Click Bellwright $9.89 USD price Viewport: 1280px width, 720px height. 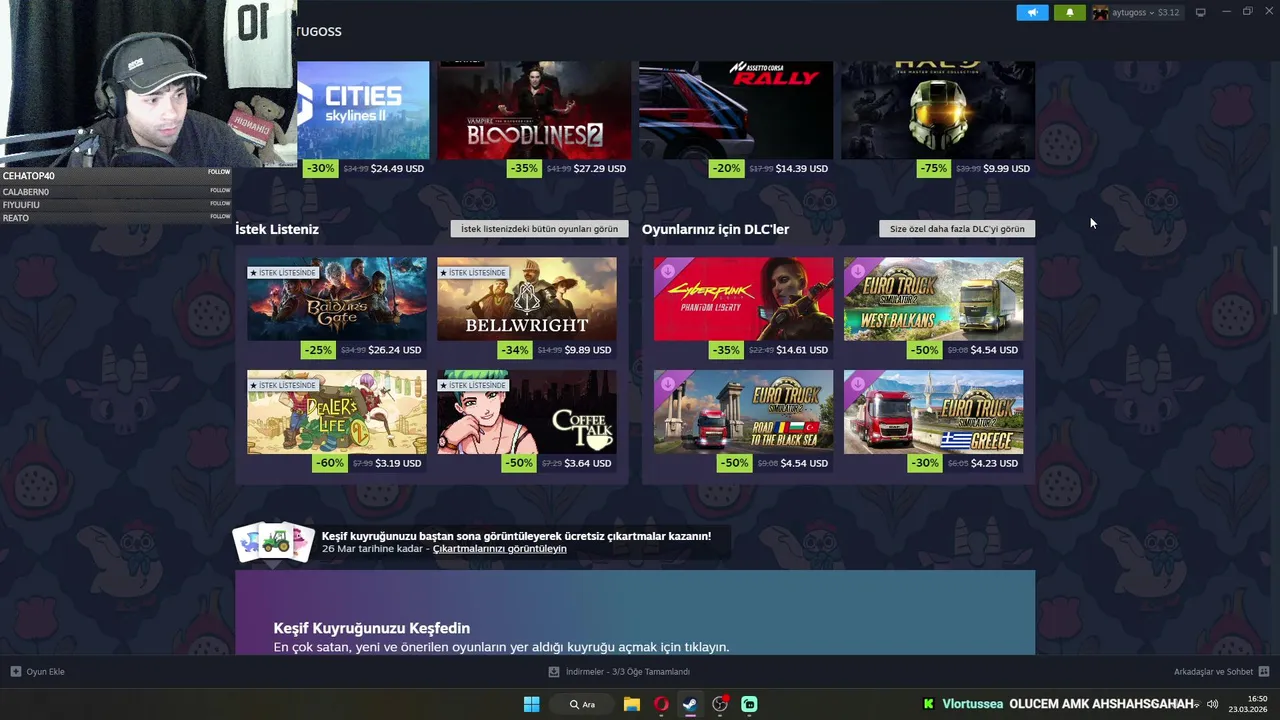[588, 350]
